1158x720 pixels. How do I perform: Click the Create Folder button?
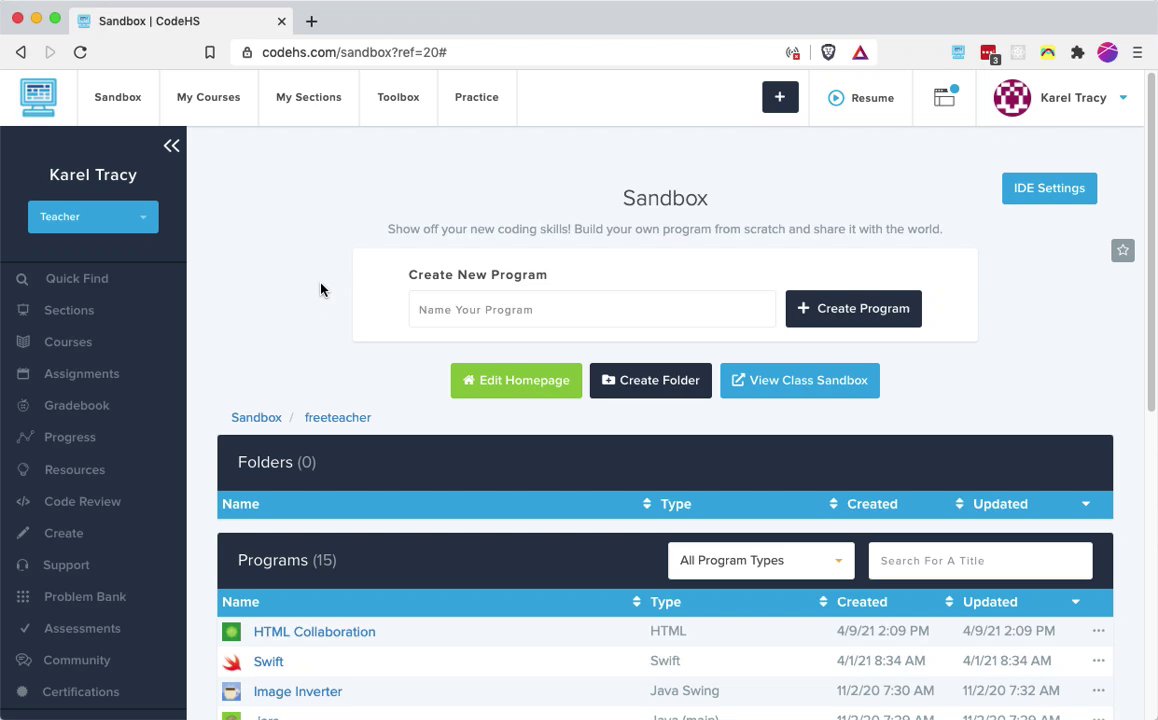(x=651, y=380)
